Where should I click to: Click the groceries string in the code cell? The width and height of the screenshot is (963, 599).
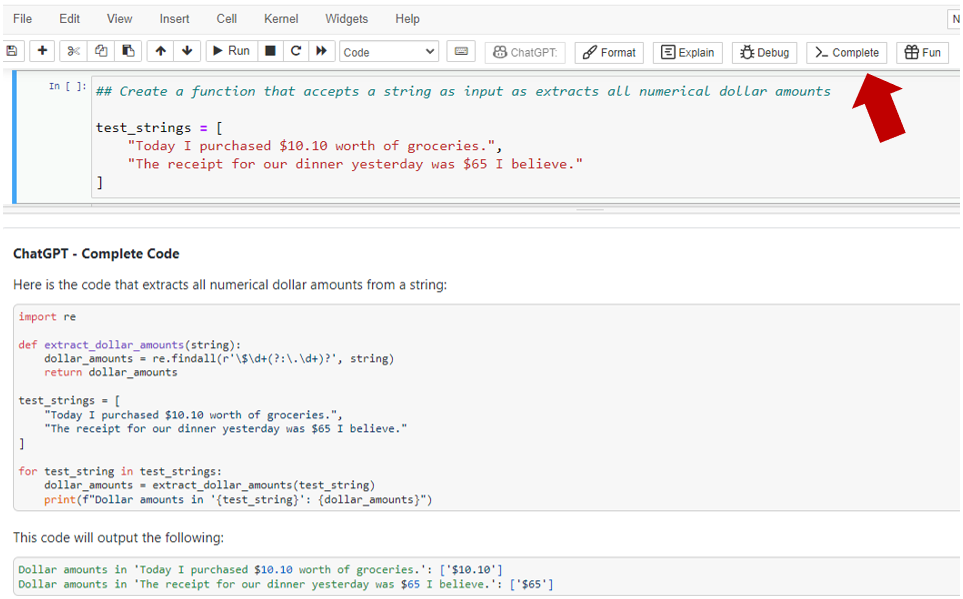point(314,146)
